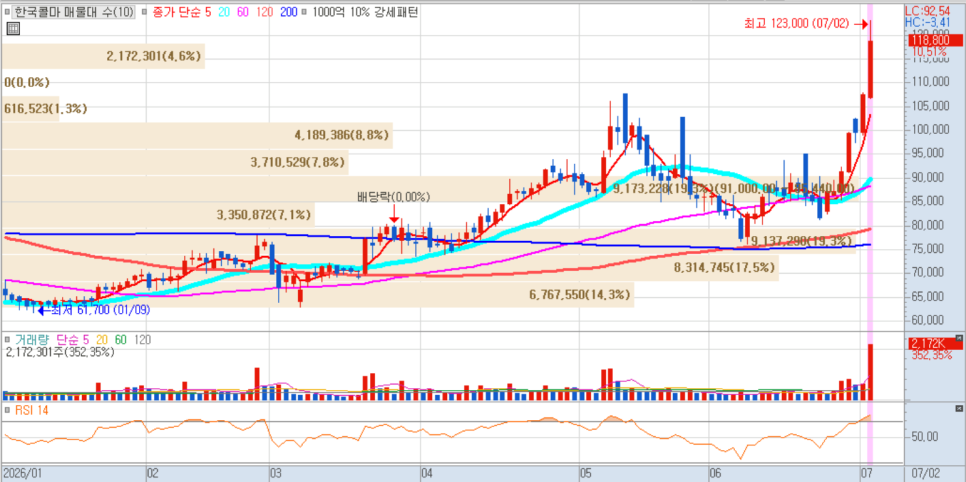The height and width of the screenshot is (482, 966).
Task: Click the small button atop RSI panel axis
Action: click(x=959, y=409)
